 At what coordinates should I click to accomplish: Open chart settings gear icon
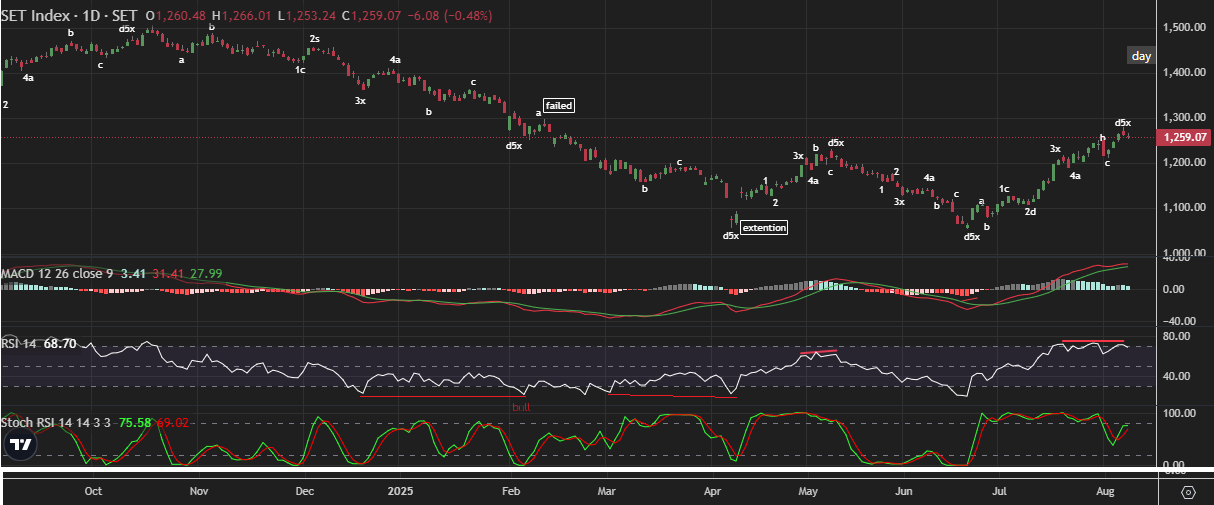point(1188,492)
